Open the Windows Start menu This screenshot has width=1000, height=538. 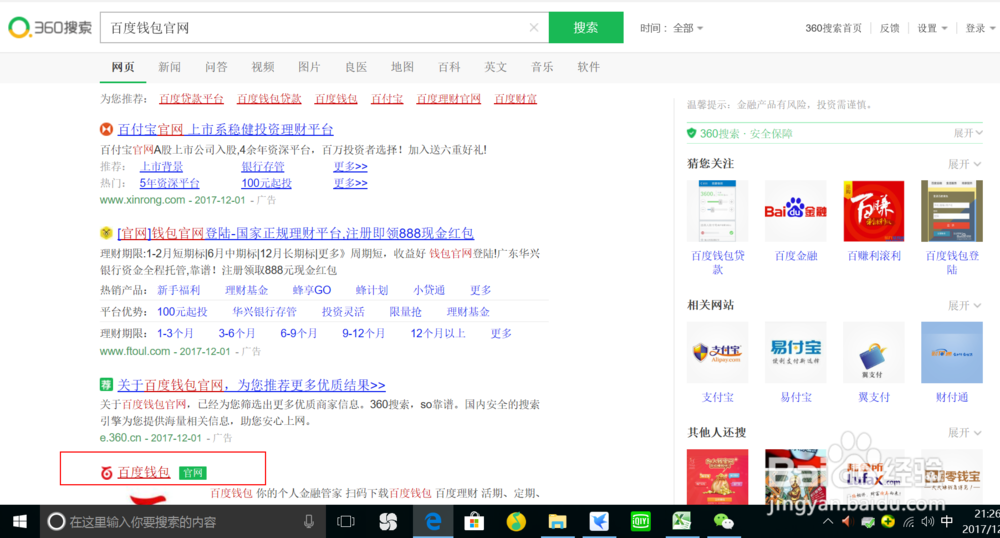20,521
